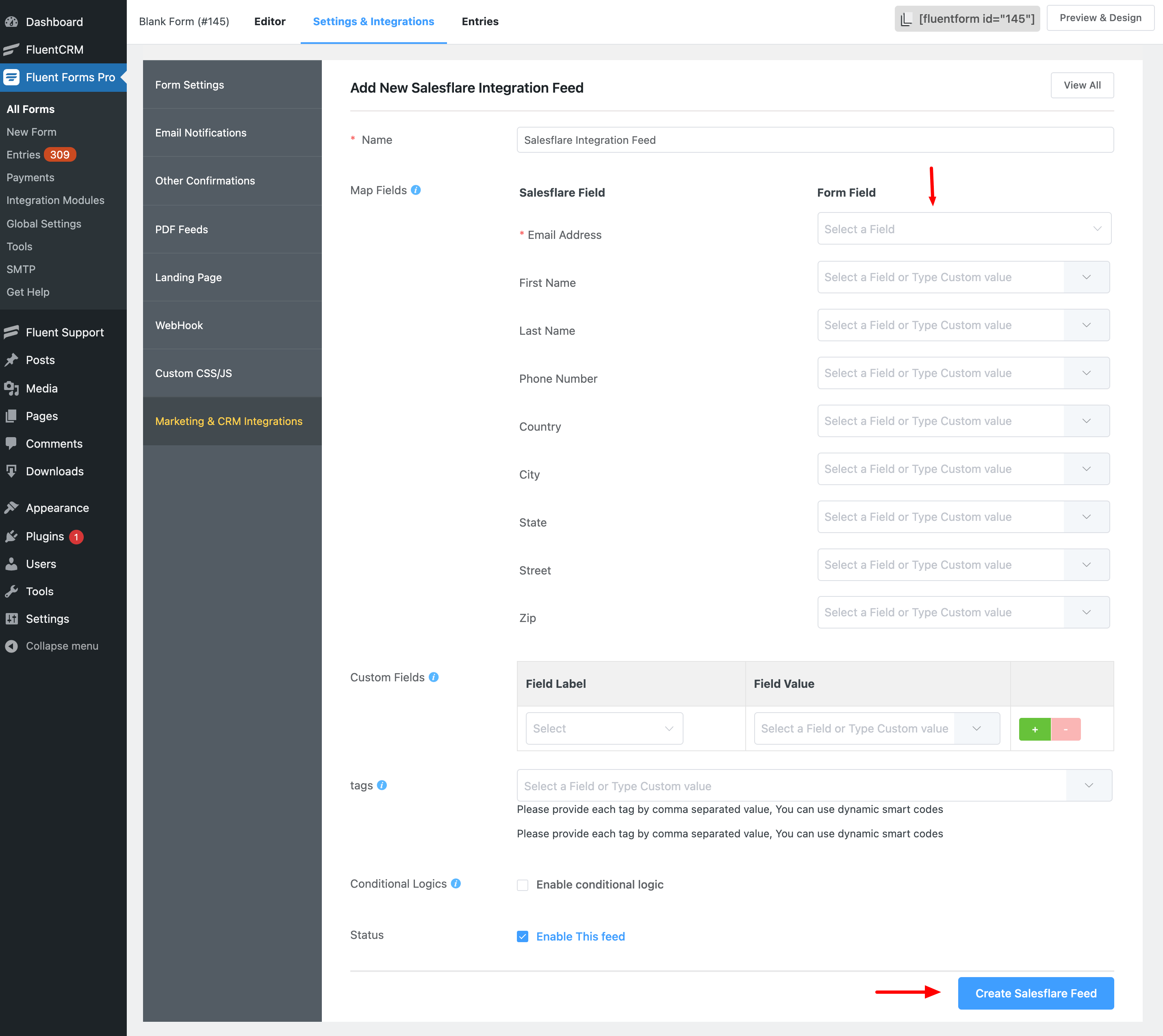The height and width of the screenshot is (1036, 1163).
Task: Click the Tools wrench icon
Action: point(11,592)
